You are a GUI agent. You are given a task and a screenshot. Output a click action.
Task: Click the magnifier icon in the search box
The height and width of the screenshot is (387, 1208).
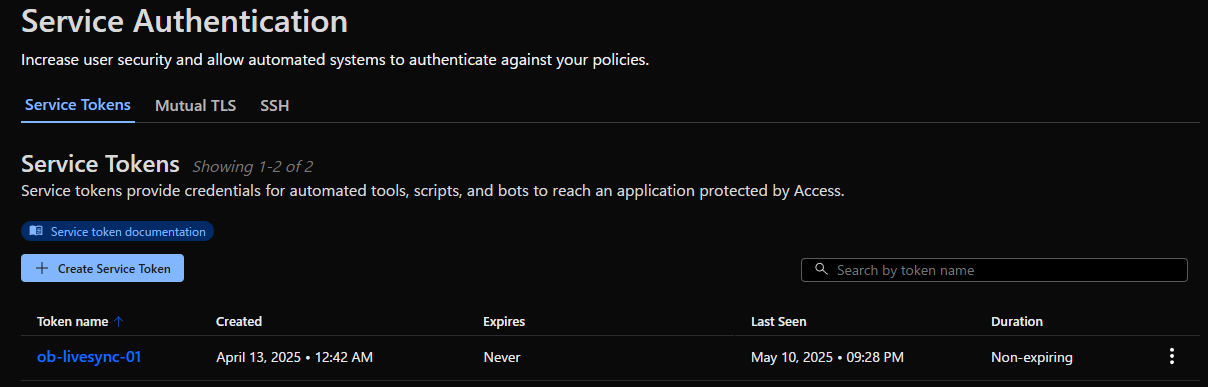point(821,270)
